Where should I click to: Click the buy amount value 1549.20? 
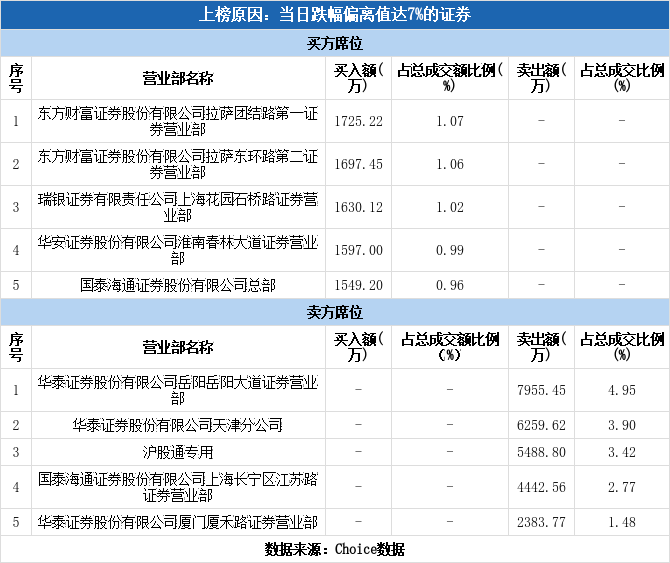tap(359, 285)
